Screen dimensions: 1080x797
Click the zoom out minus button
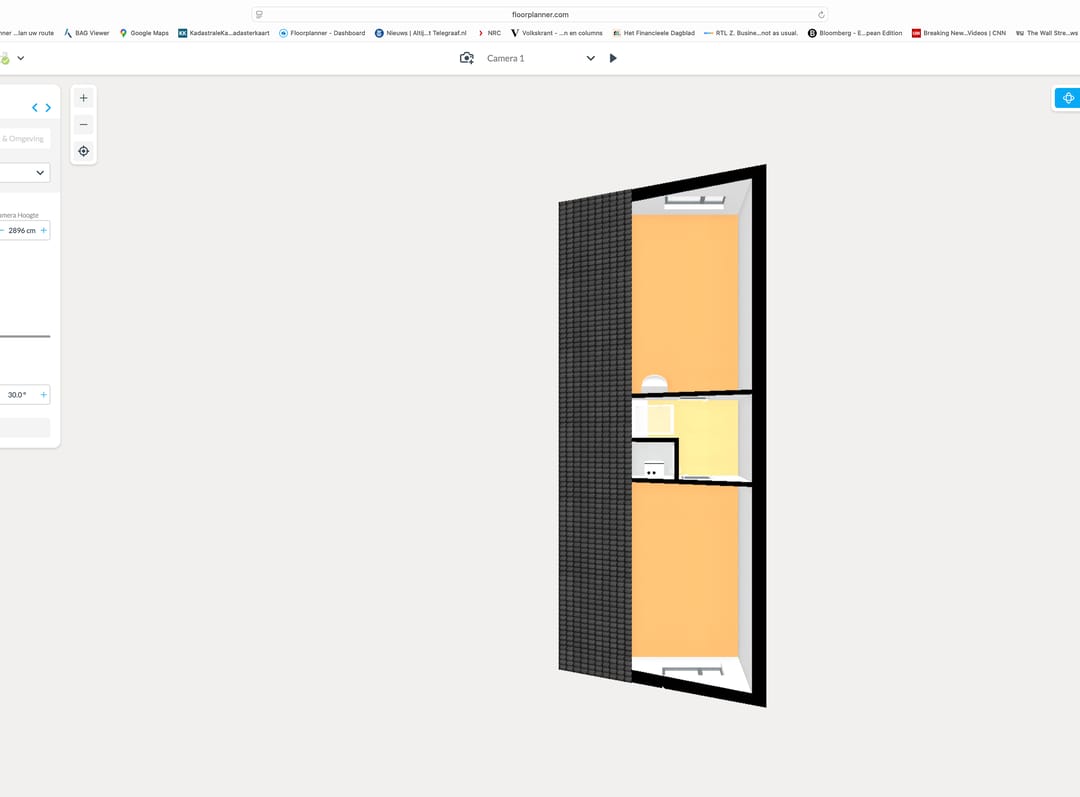coord(84,125)
